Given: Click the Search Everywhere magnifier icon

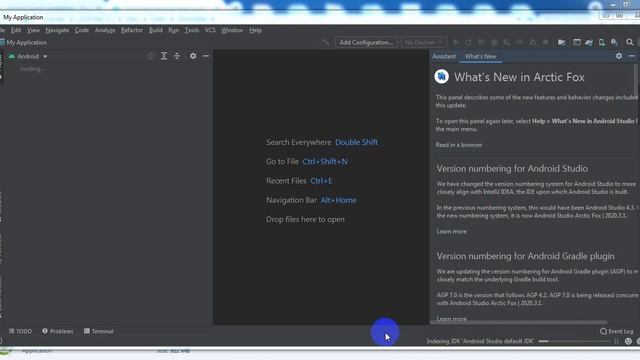Looking at the screenshot, I should pyautogui.click(x=629, y=42).
